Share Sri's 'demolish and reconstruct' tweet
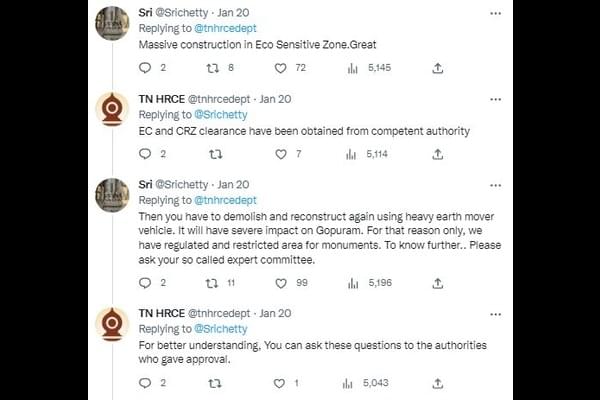Viewport: 600px width, 400px height. (x=437, y=283)
